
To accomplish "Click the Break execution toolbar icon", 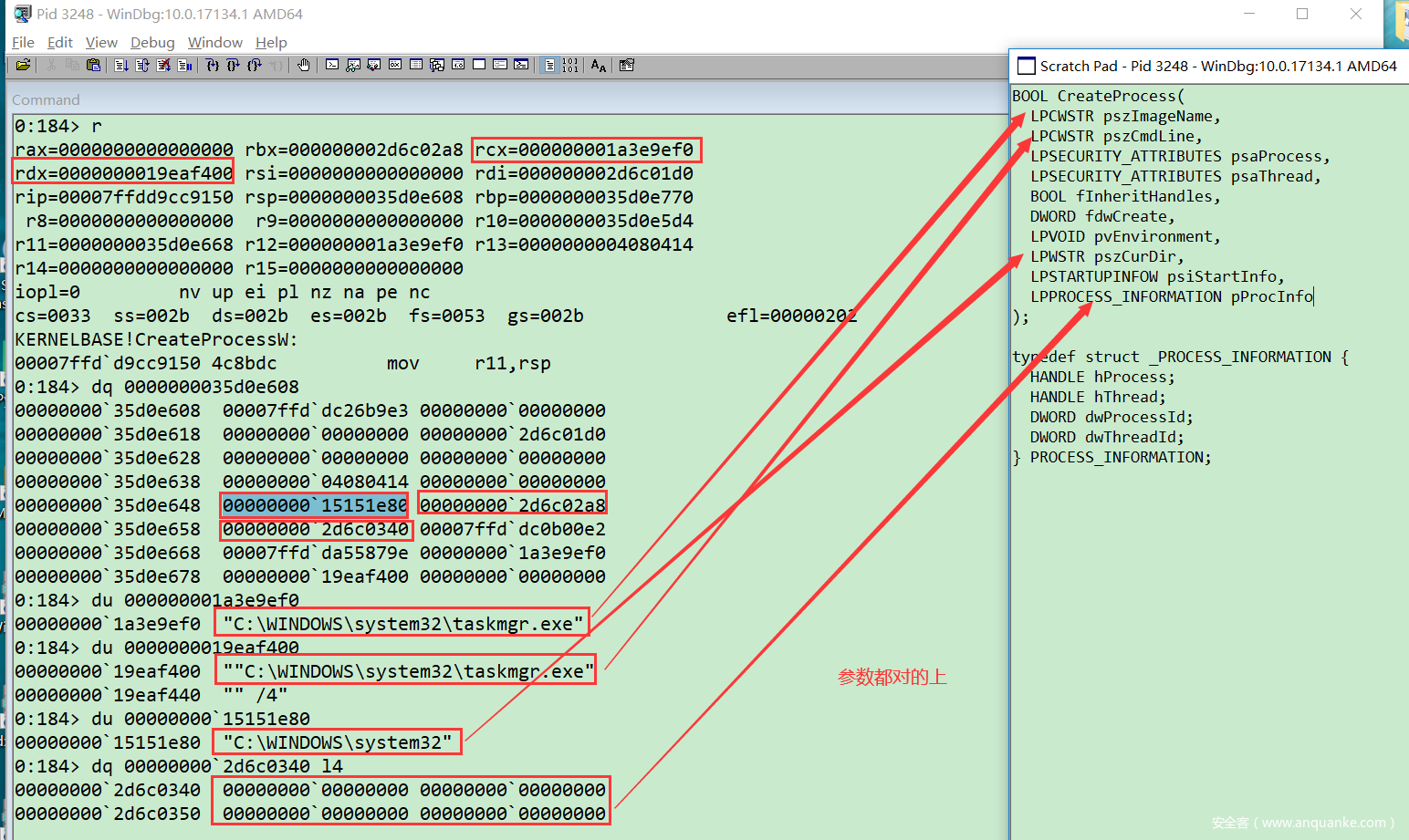I will [x=184, y=65].
